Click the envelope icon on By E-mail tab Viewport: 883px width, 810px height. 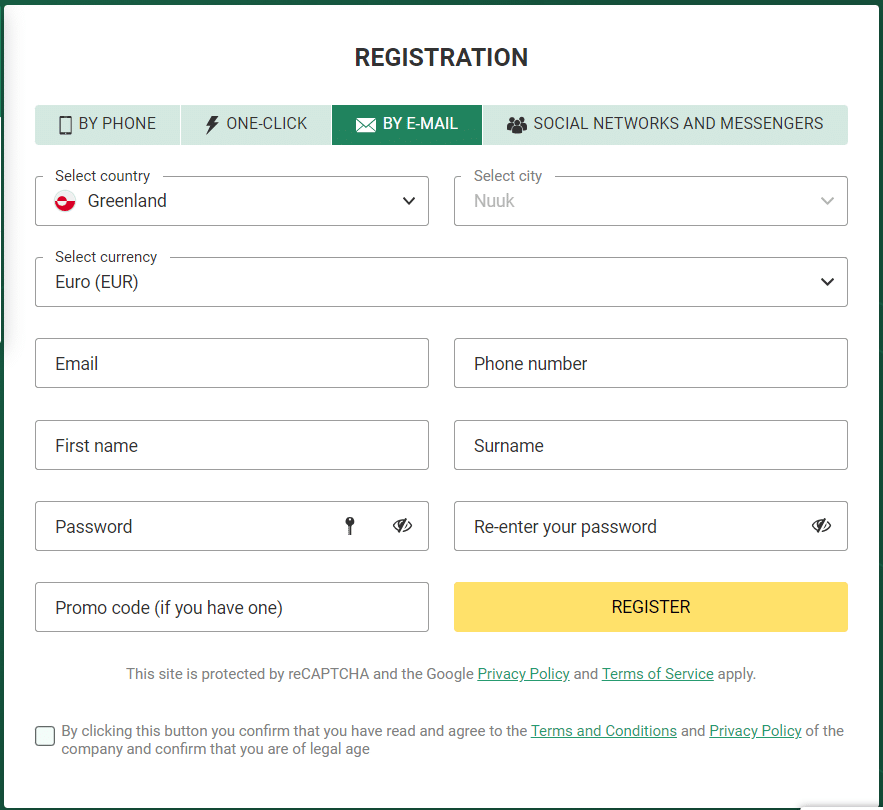click(x=365, y=125)
